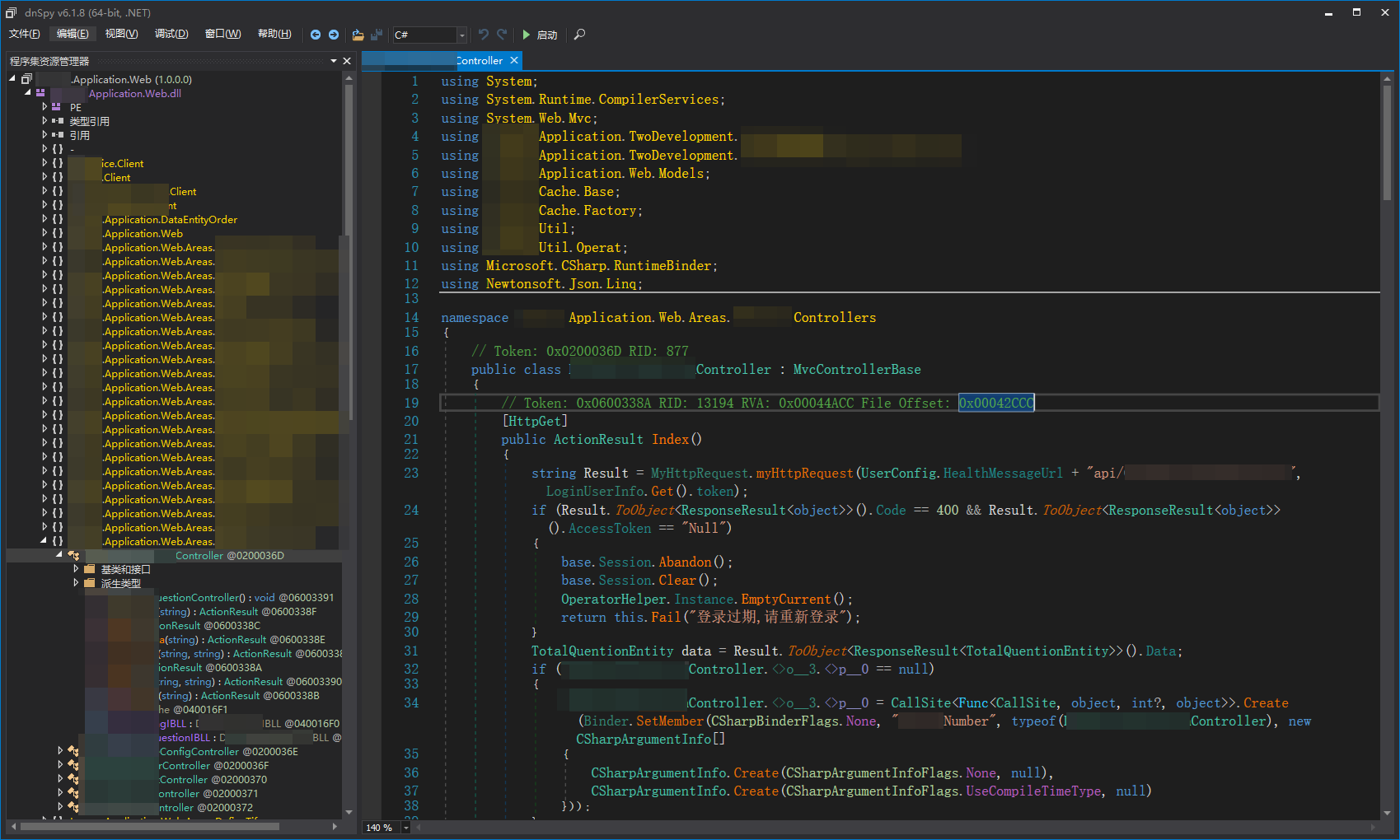Open the zoom level dropdown arrow

pyautogui.click(x=405, y=827)
